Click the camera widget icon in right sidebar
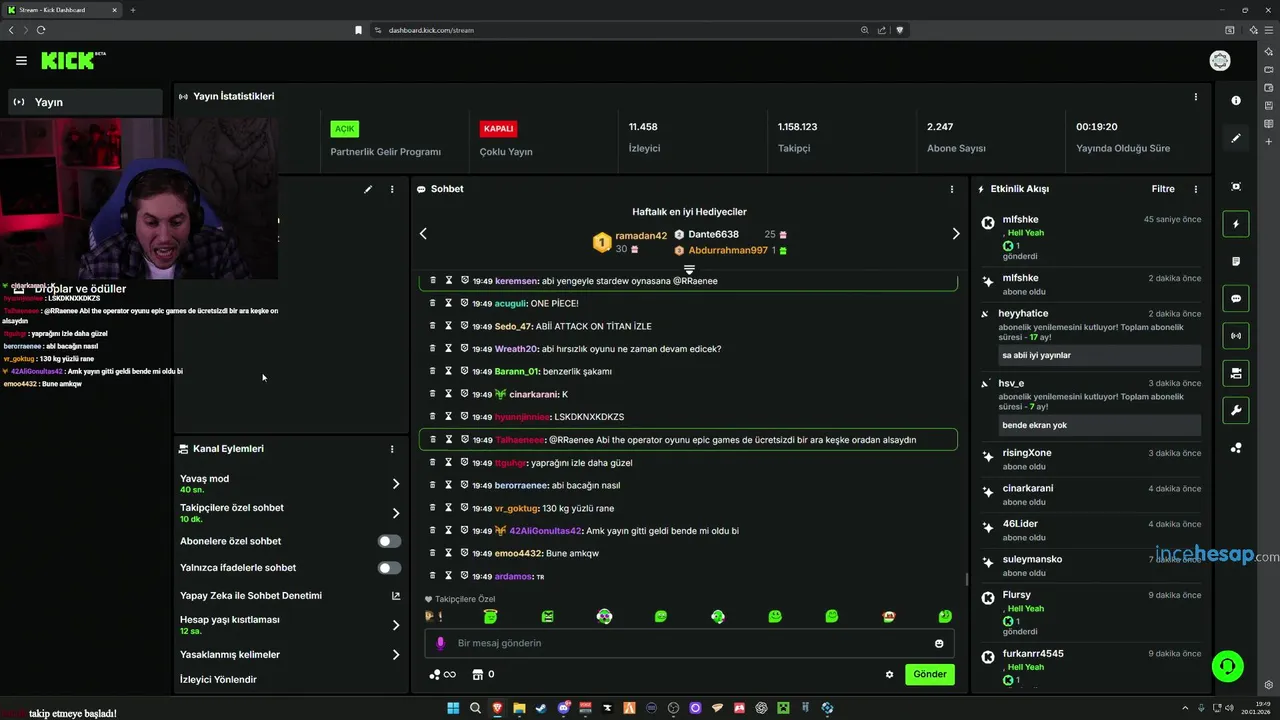Viewport: 1280px width, 720px height. click(x=1236, y=373)
